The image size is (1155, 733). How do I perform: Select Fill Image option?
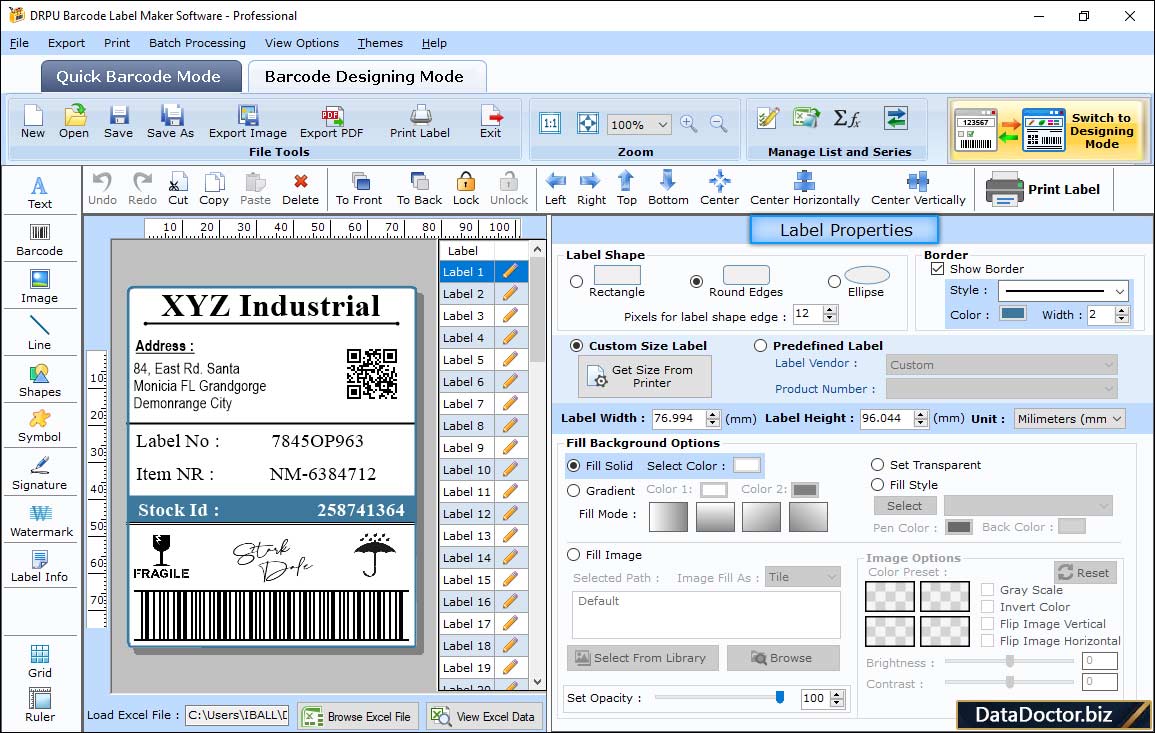(x=574, y=555)
